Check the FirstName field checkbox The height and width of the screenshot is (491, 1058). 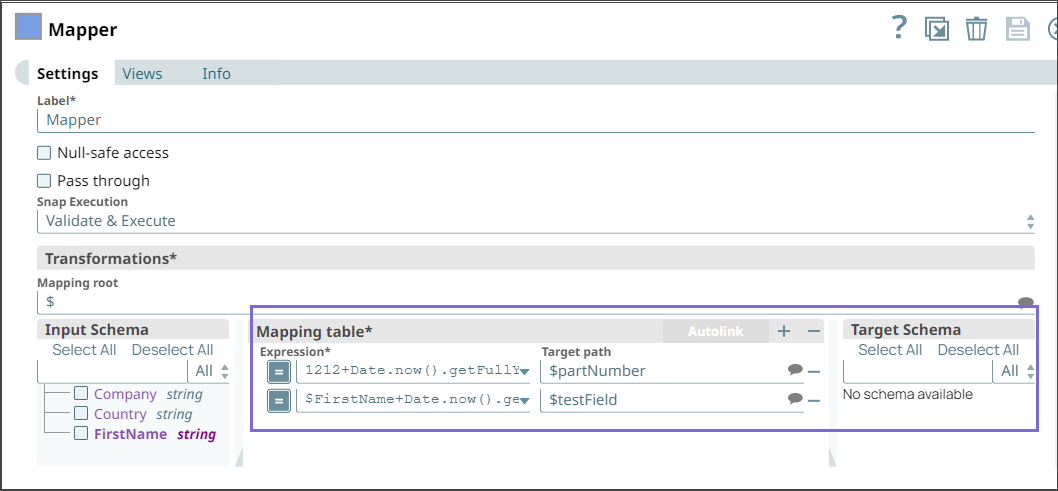coord(81,434)
